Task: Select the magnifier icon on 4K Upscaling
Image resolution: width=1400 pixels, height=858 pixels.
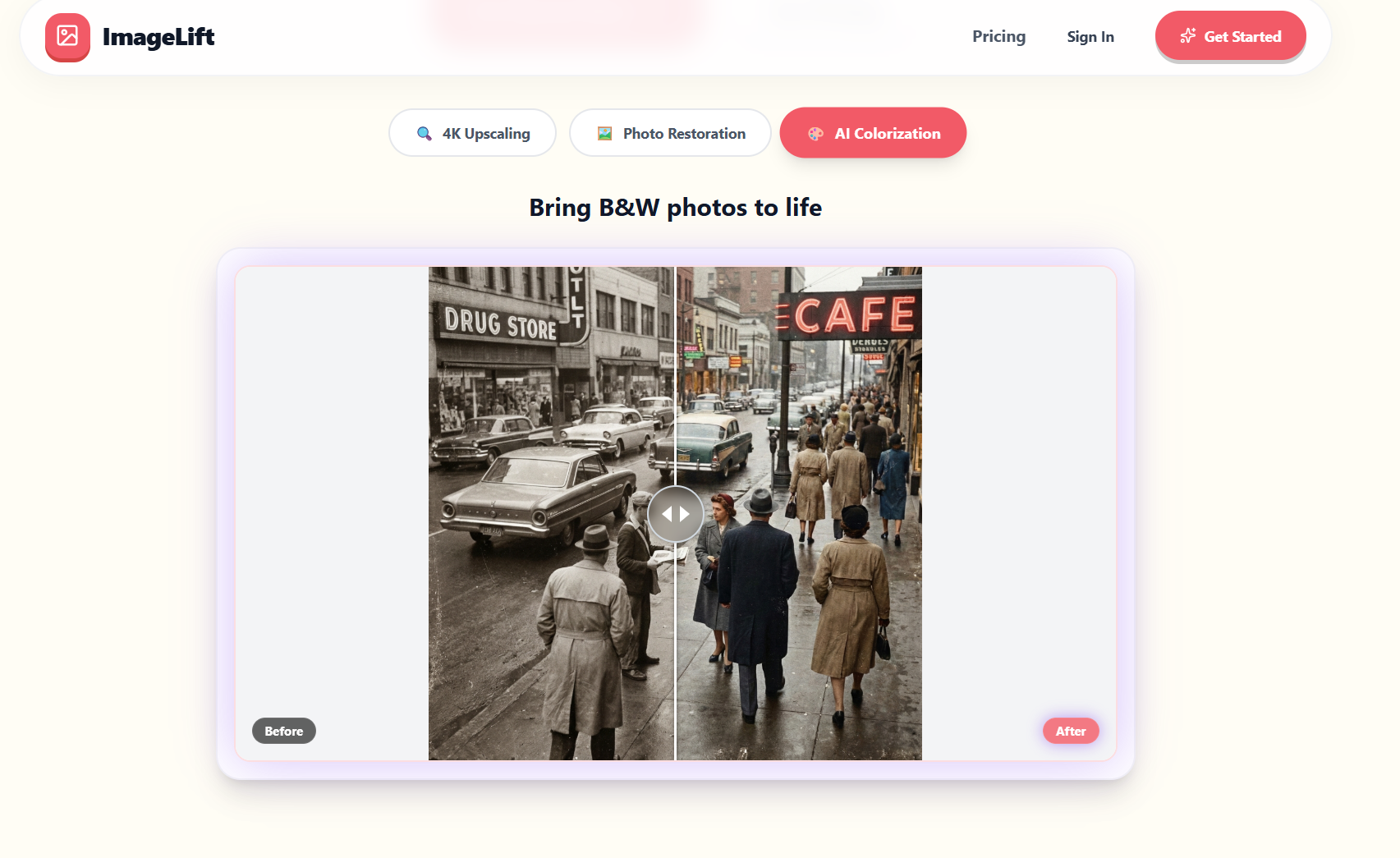Action: [x=424, y=132]
